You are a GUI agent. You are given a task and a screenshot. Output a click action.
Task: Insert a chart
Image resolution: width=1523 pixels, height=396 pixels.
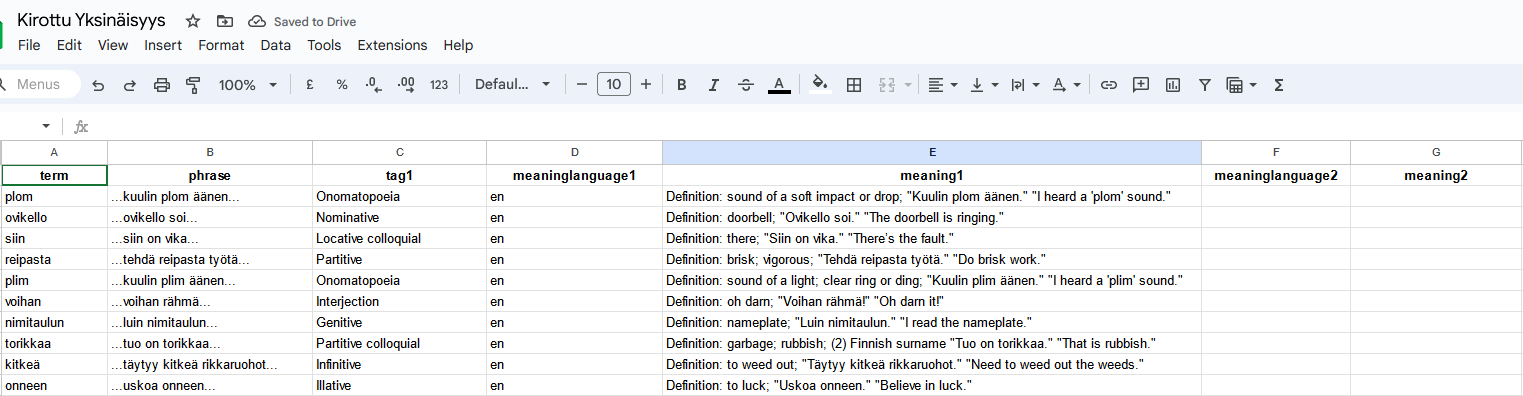(1173, 85)
